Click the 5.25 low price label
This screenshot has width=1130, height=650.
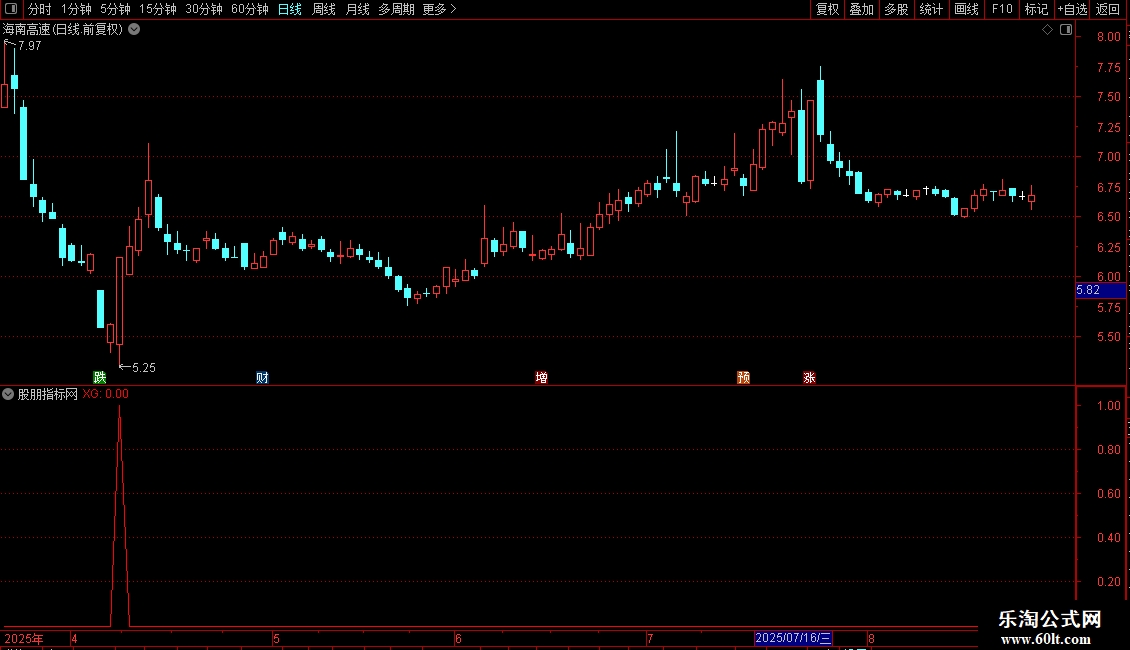pos(143,368)
